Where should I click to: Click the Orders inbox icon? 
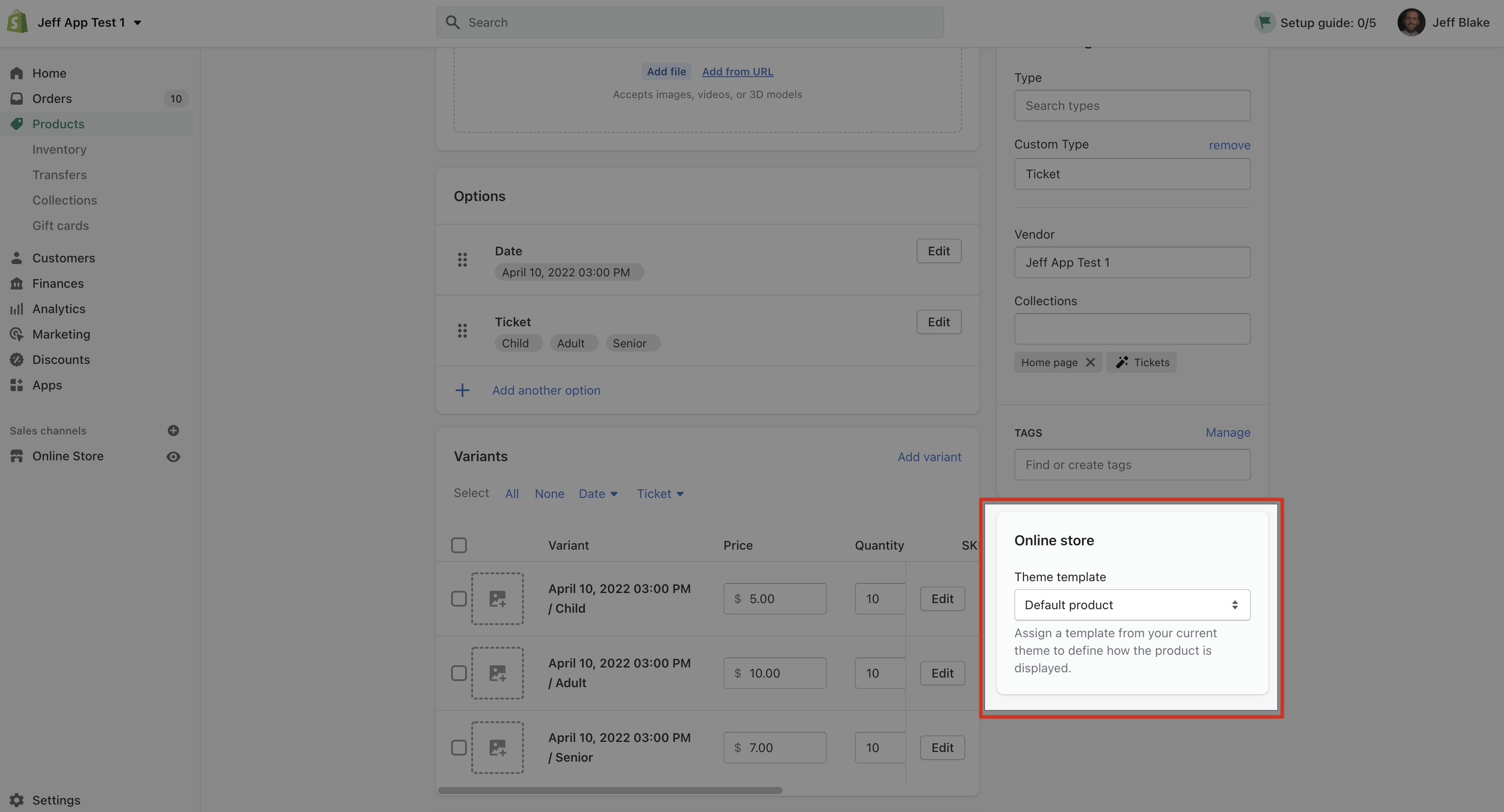click(16, 98)
